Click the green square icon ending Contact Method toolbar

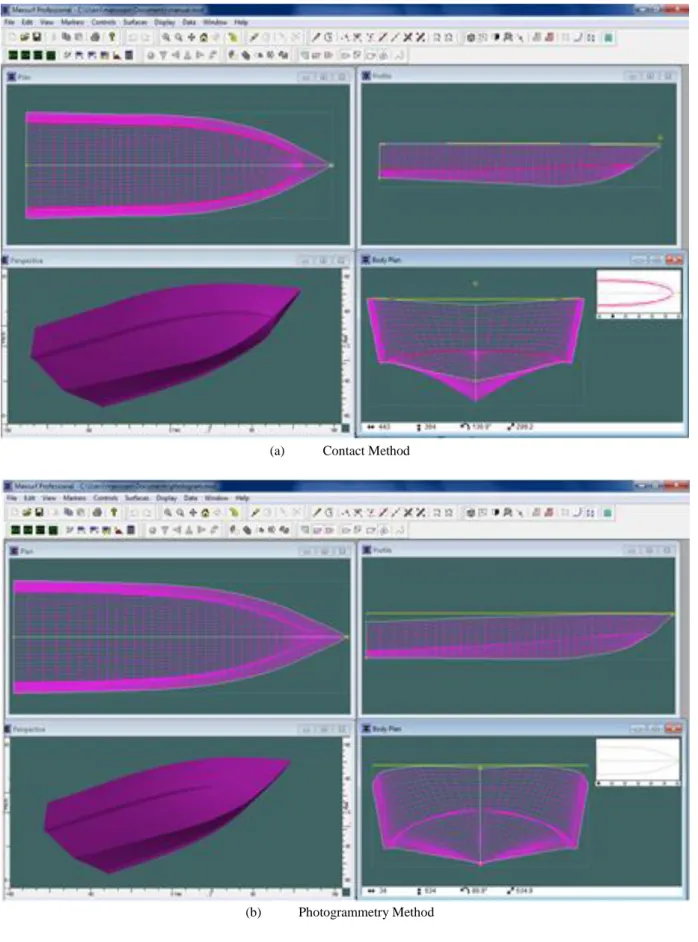pos(608,37)
